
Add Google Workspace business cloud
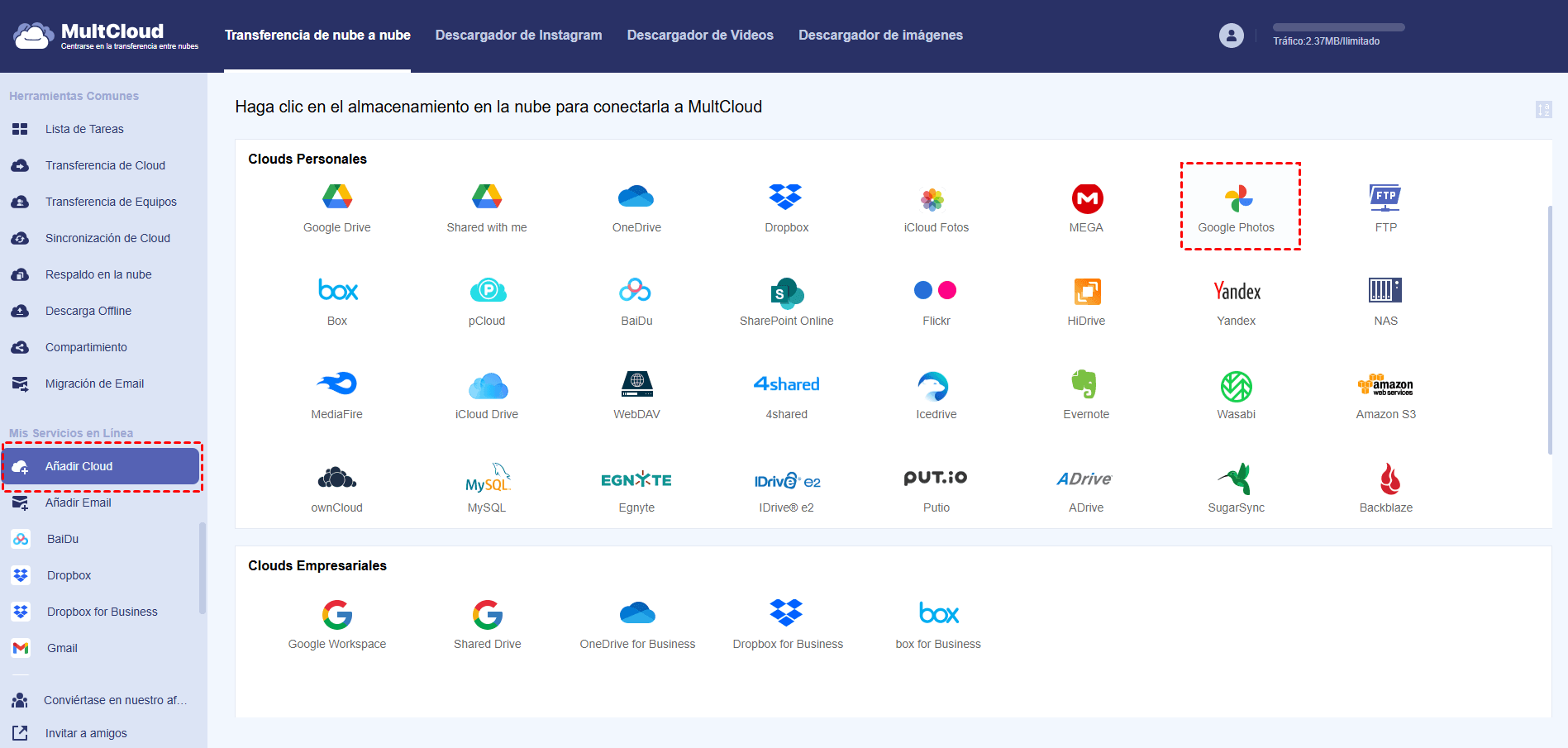(337, 625)
